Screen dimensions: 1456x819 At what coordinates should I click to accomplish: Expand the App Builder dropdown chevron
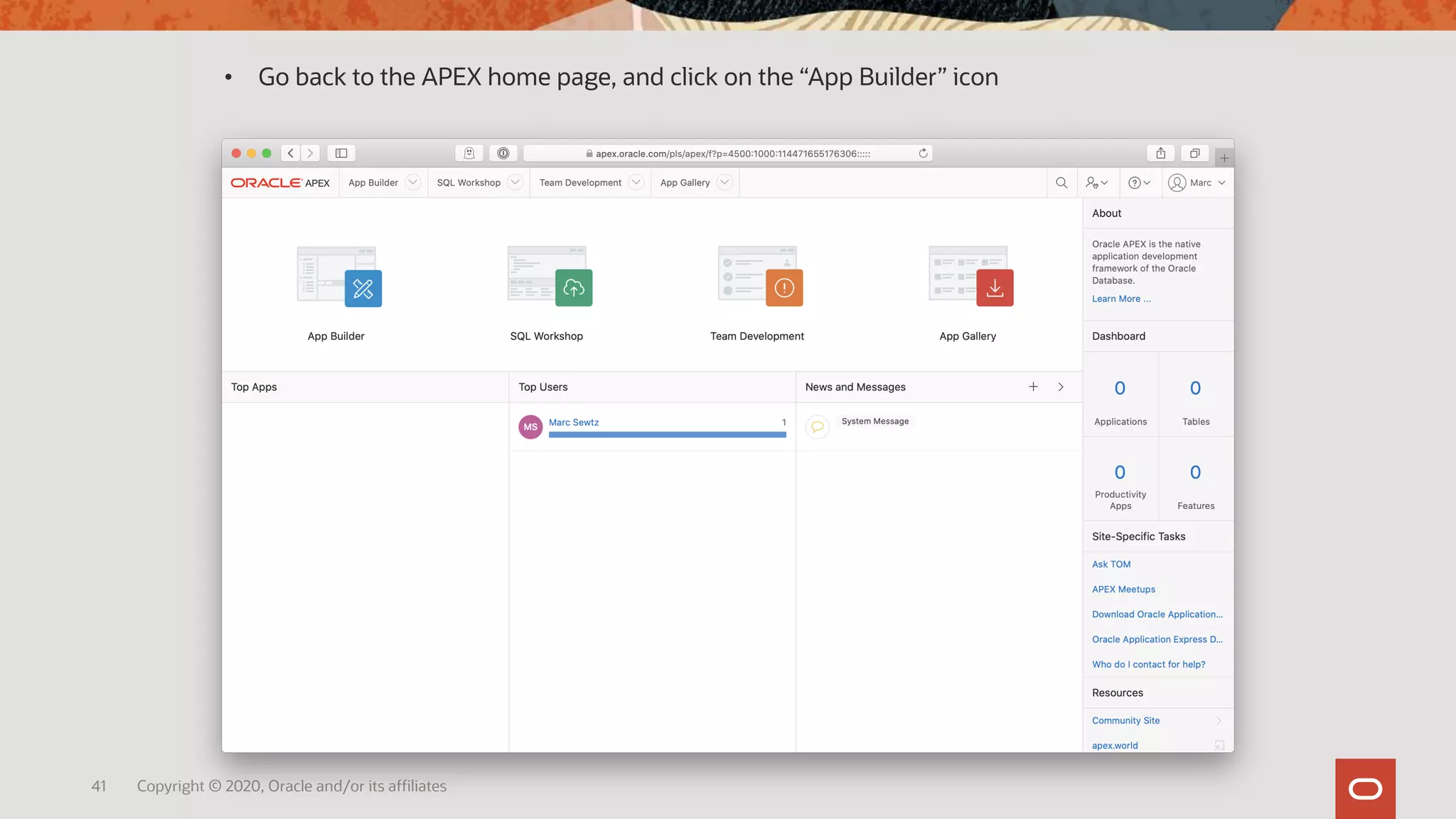coord(412,182)
